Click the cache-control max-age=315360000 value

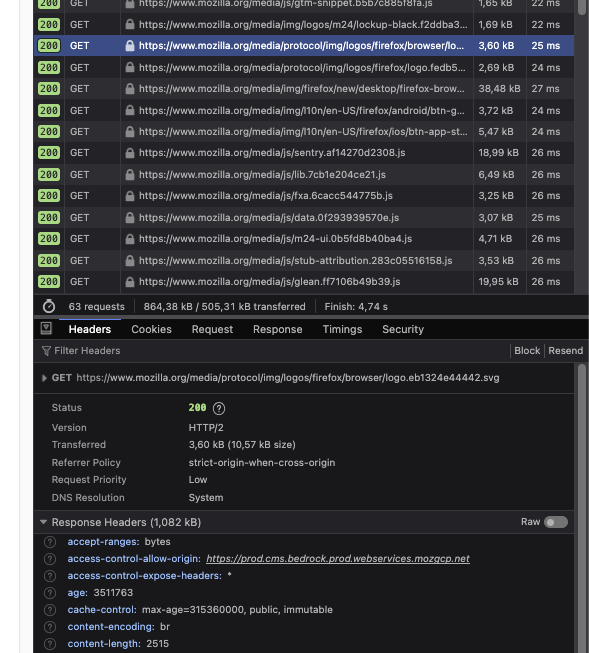coord(237,610)
